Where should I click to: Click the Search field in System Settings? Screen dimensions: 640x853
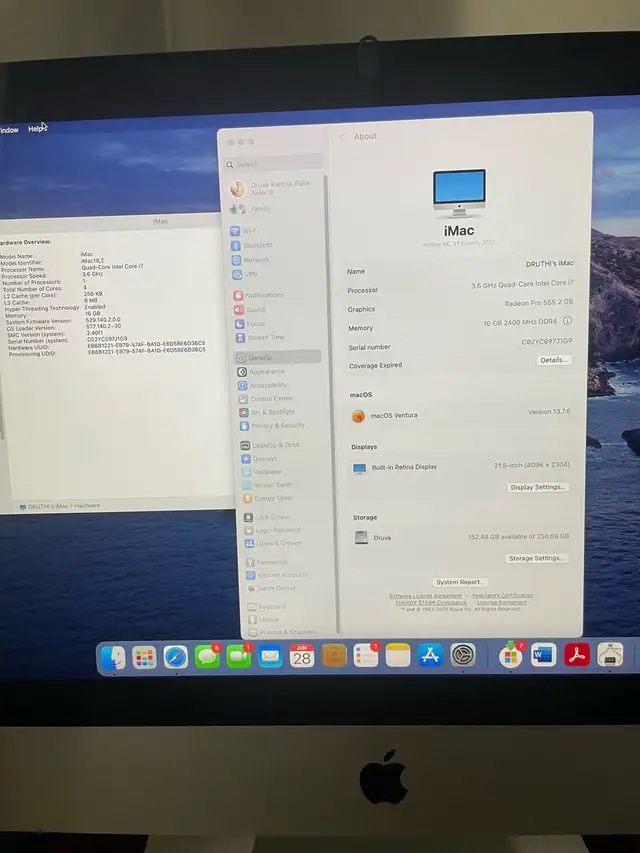click(273, 164)
